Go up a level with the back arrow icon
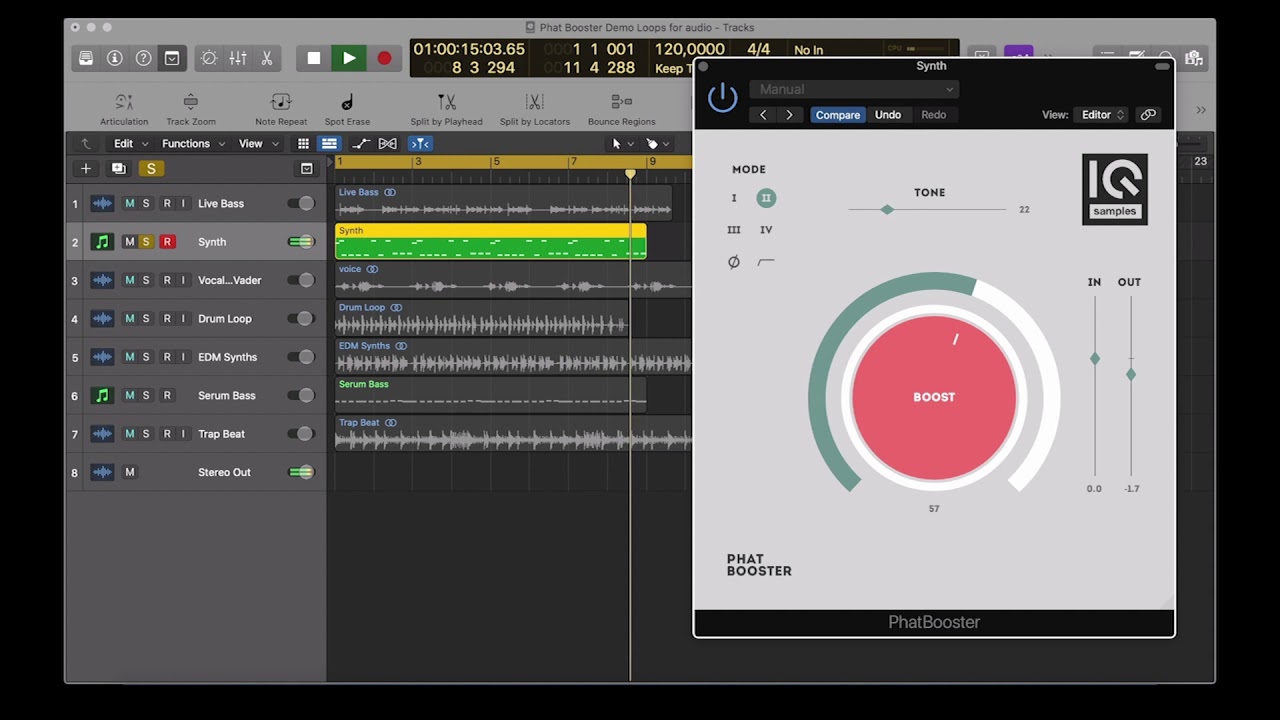 [86, 144]
